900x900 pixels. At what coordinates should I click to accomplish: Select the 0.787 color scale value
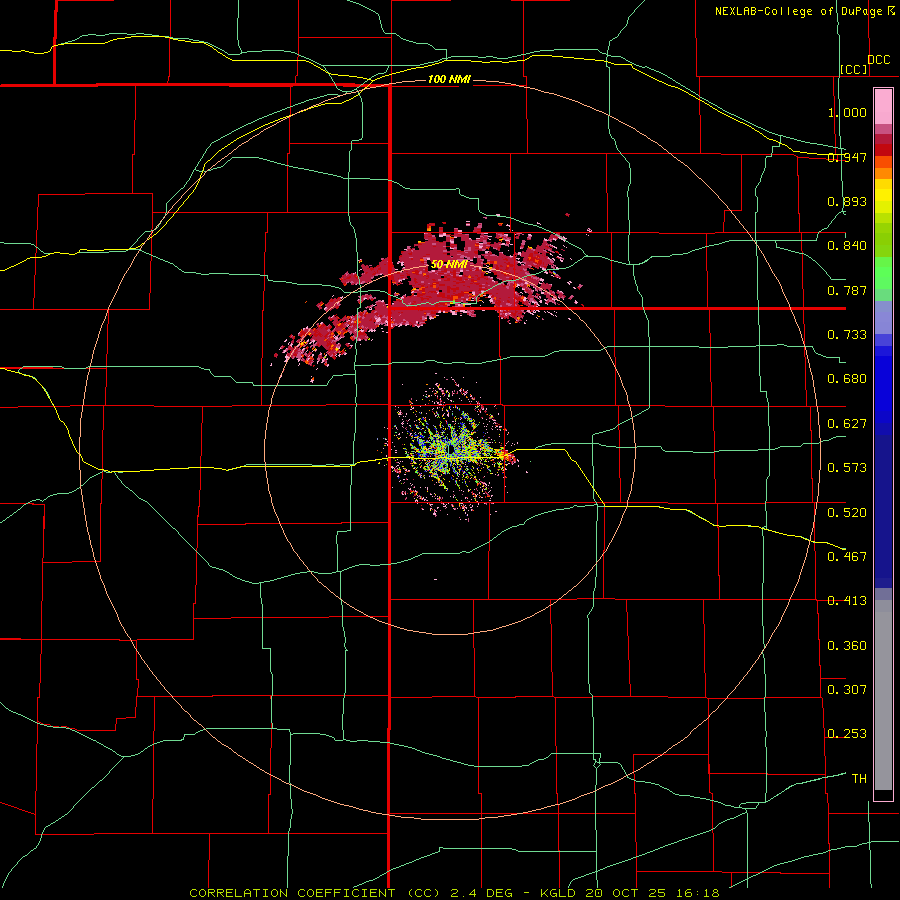coord(847,290)
